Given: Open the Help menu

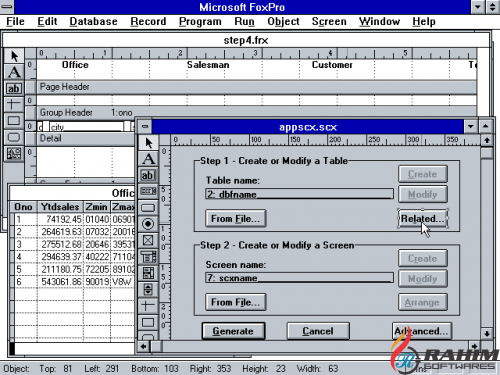Looking at the screenshot, I should (424, 22).
